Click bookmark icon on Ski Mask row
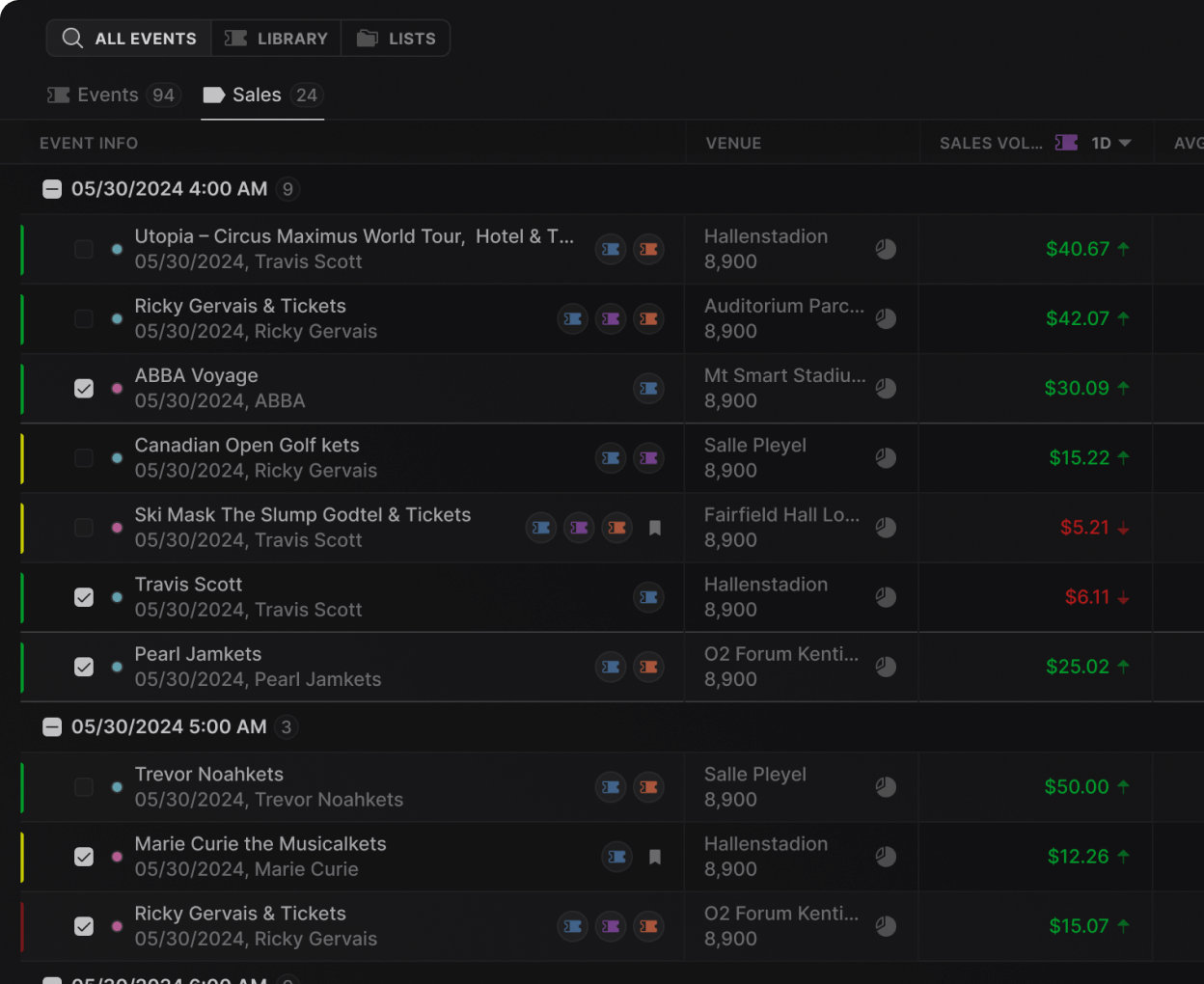Image resolution: width=1204 pixels, height=984 pixels. coord(655,528)
